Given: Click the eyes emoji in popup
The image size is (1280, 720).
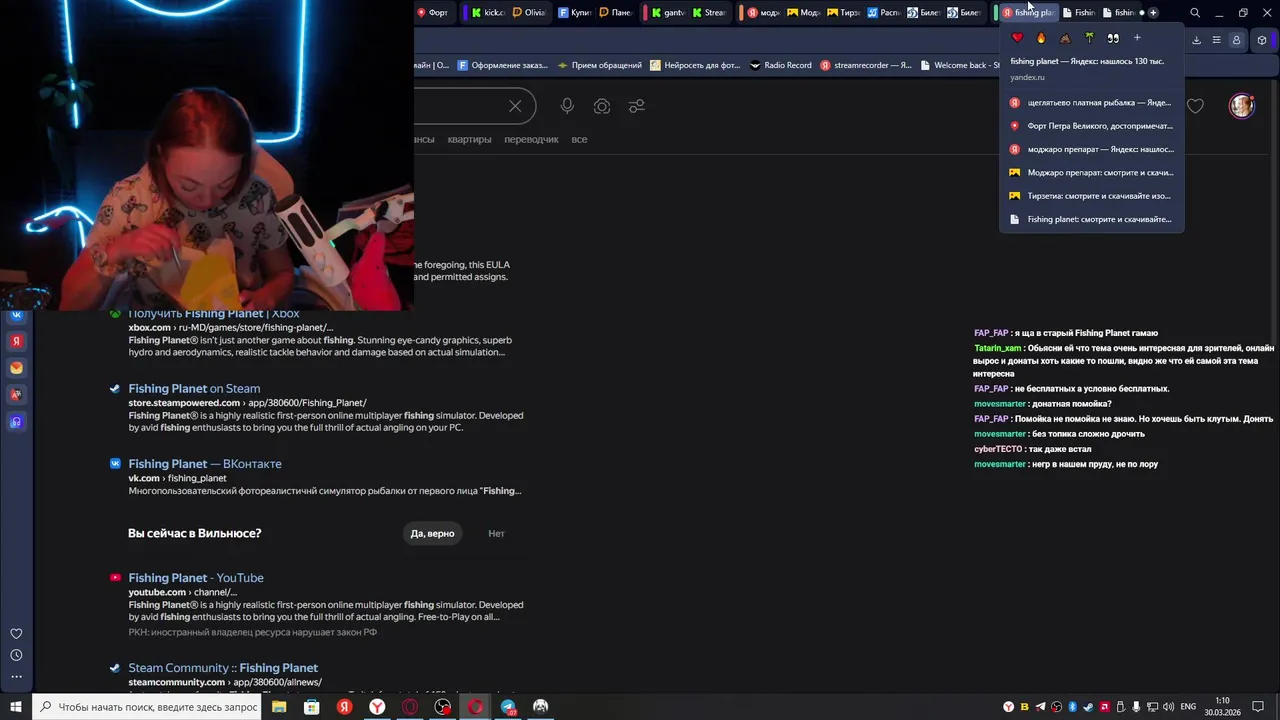Looking at the screenshot, I should [x=1113, y=38].
